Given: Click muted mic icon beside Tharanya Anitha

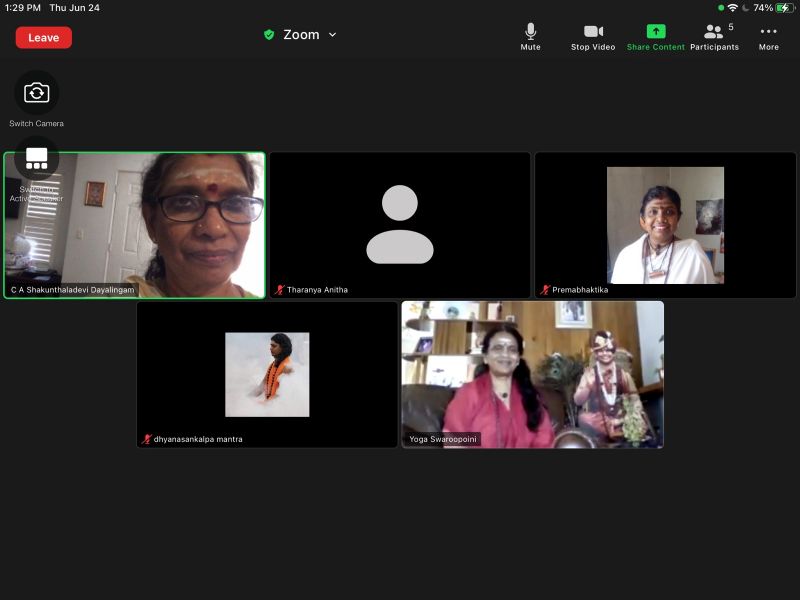Looking at the screenshot, I should click(280, 290).
